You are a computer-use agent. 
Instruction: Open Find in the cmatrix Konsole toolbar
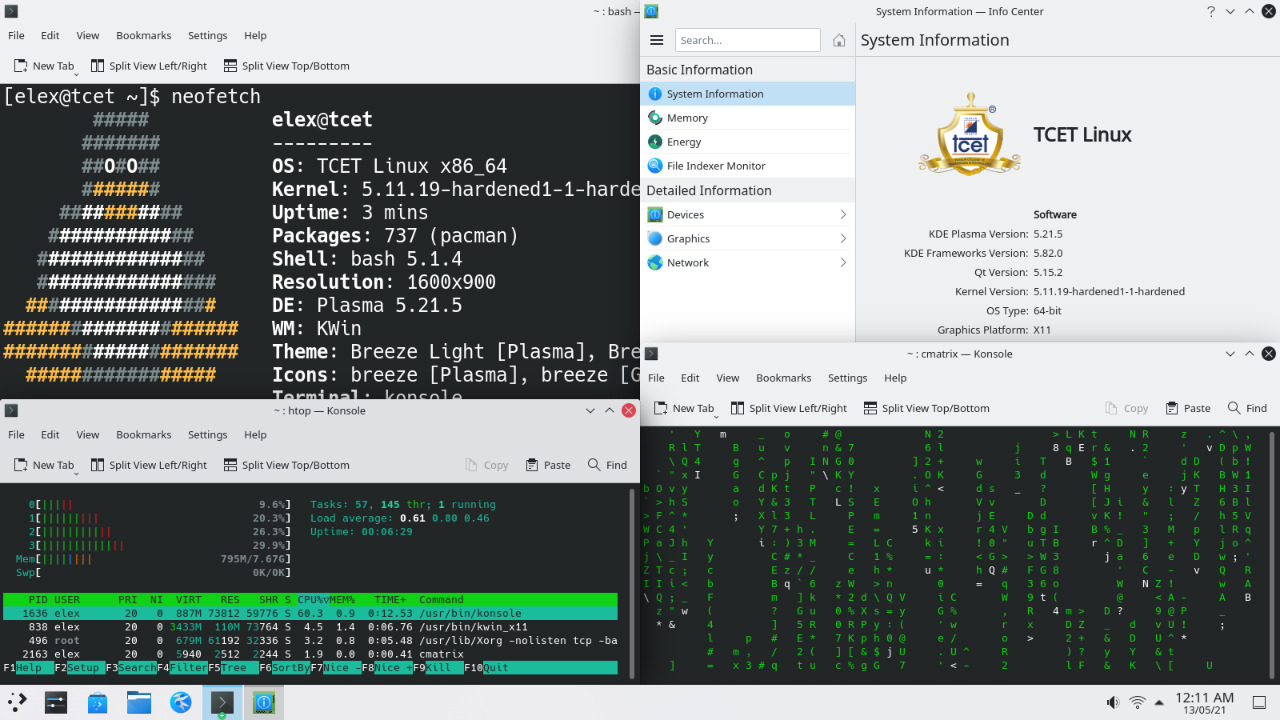1247,407
